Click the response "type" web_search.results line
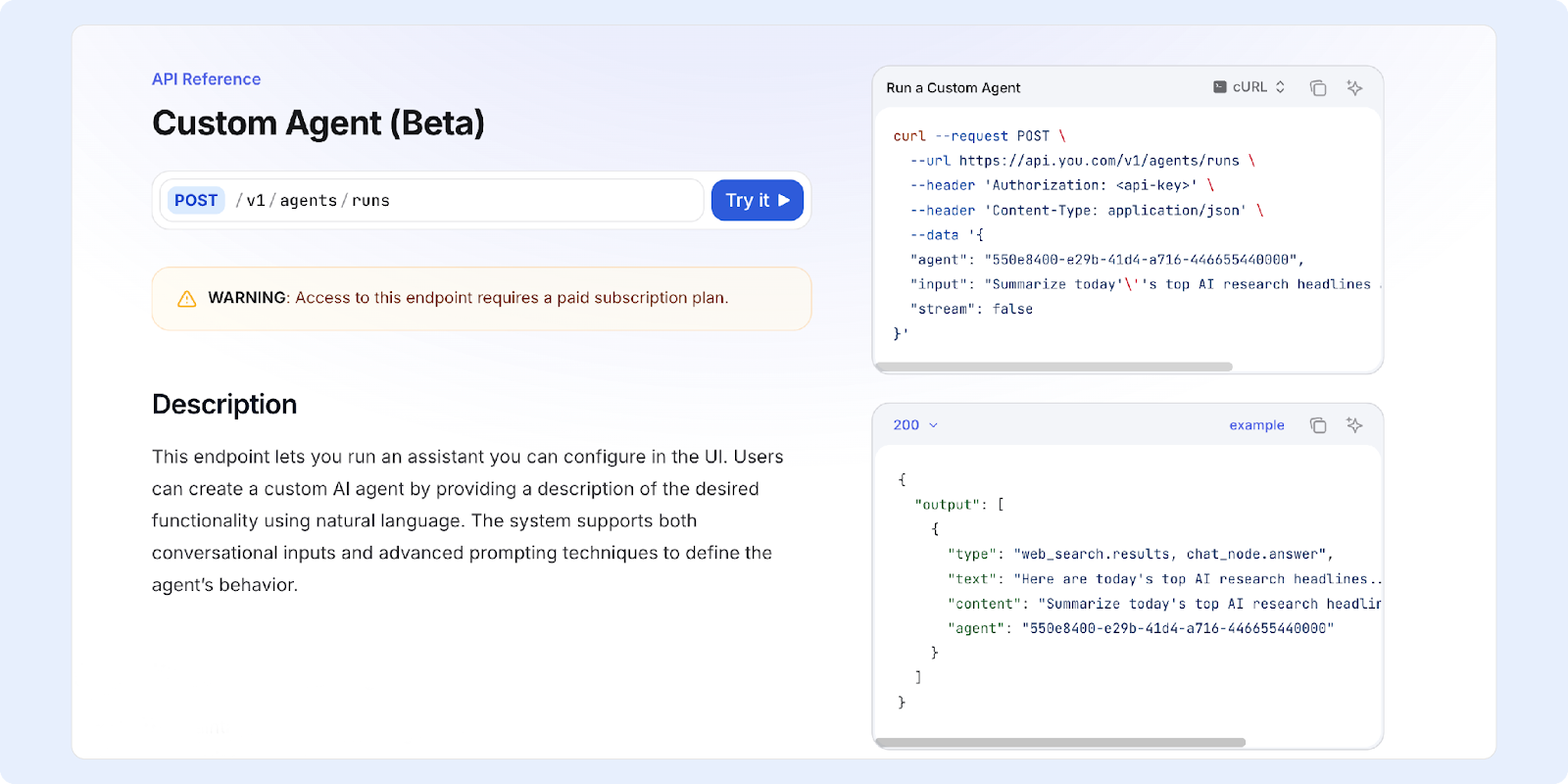 pyautogui.click(x=1141, y=555)
